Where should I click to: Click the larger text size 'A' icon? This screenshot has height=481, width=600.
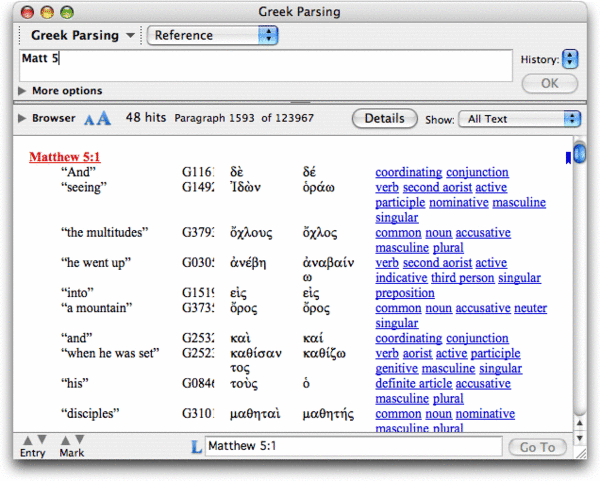[x=104, y=119]
